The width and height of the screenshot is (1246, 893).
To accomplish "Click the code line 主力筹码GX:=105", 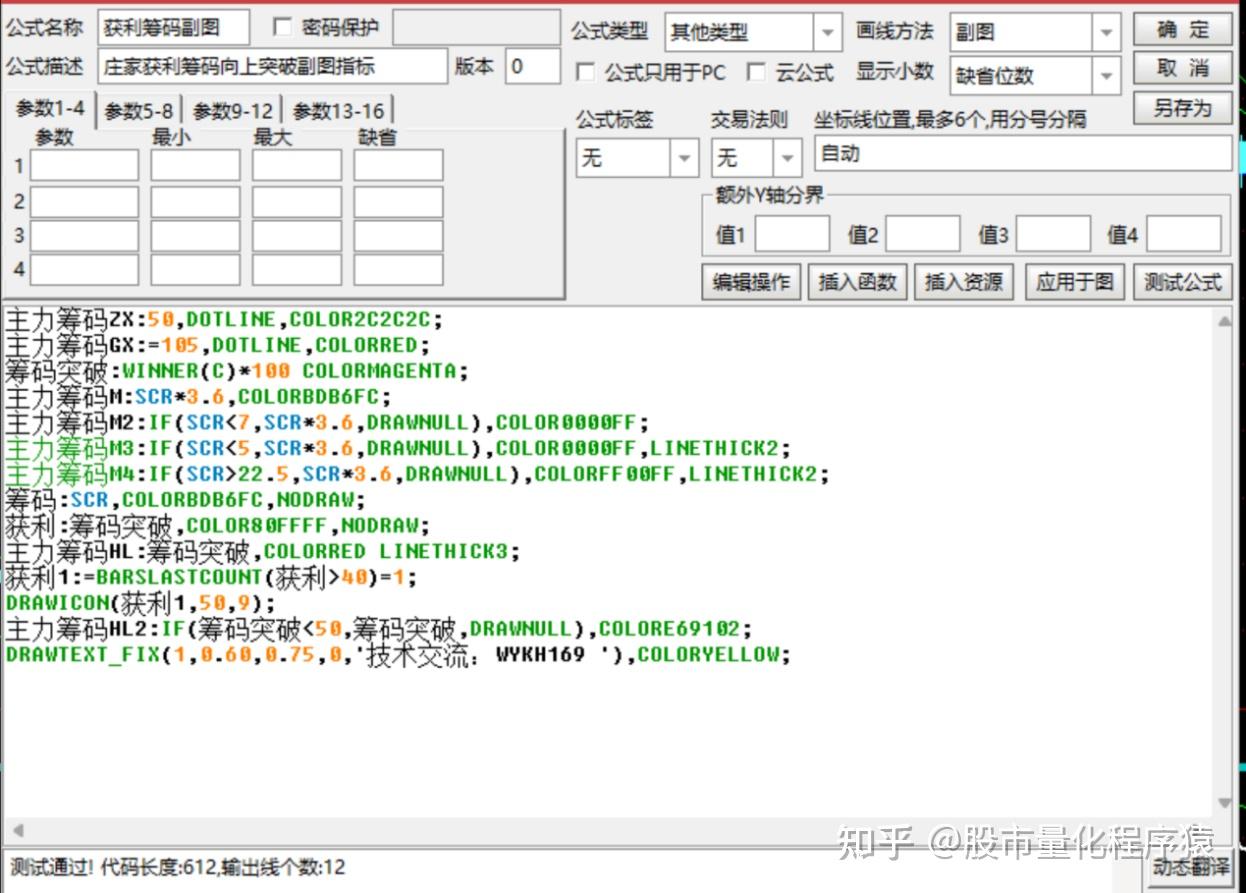I will pos(217,346).
